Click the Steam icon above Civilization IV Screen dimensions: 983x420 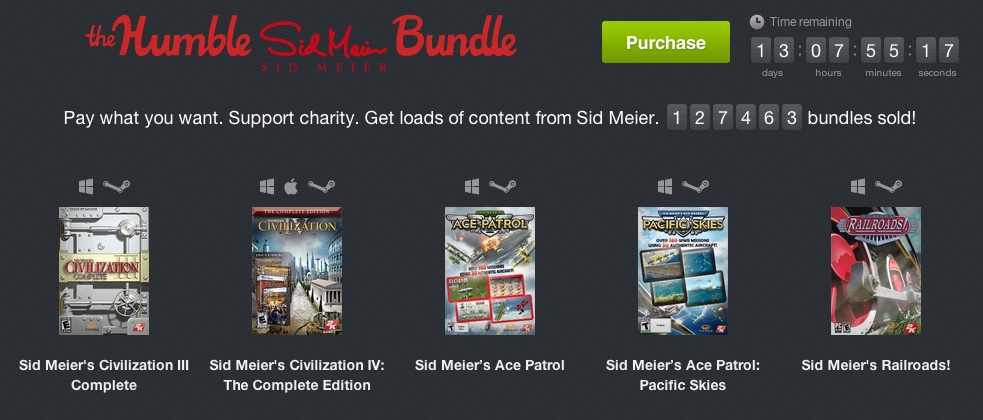click(321, 186)
